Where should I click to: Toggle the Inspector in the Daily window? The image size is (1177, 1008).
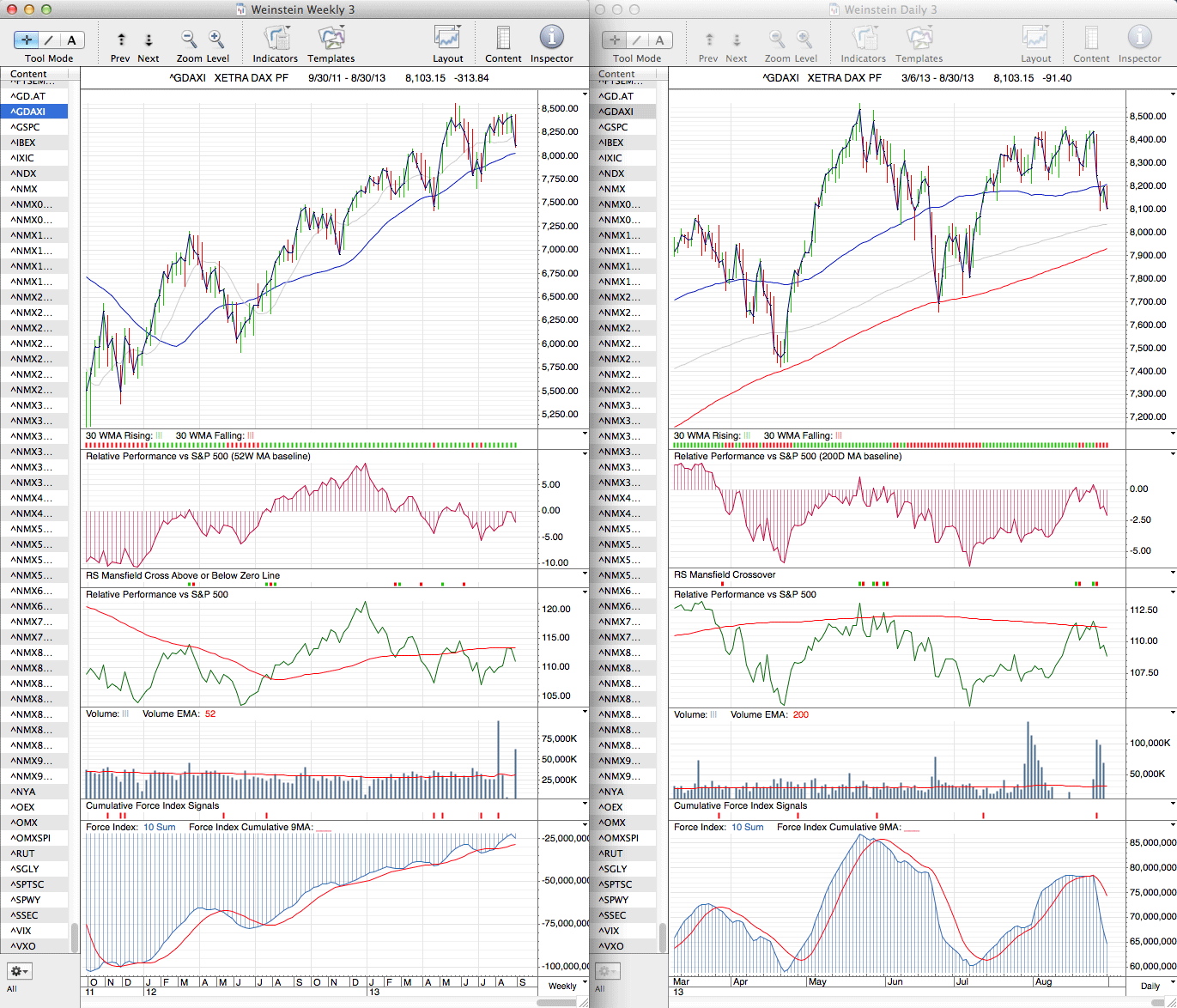(1139, 38)
